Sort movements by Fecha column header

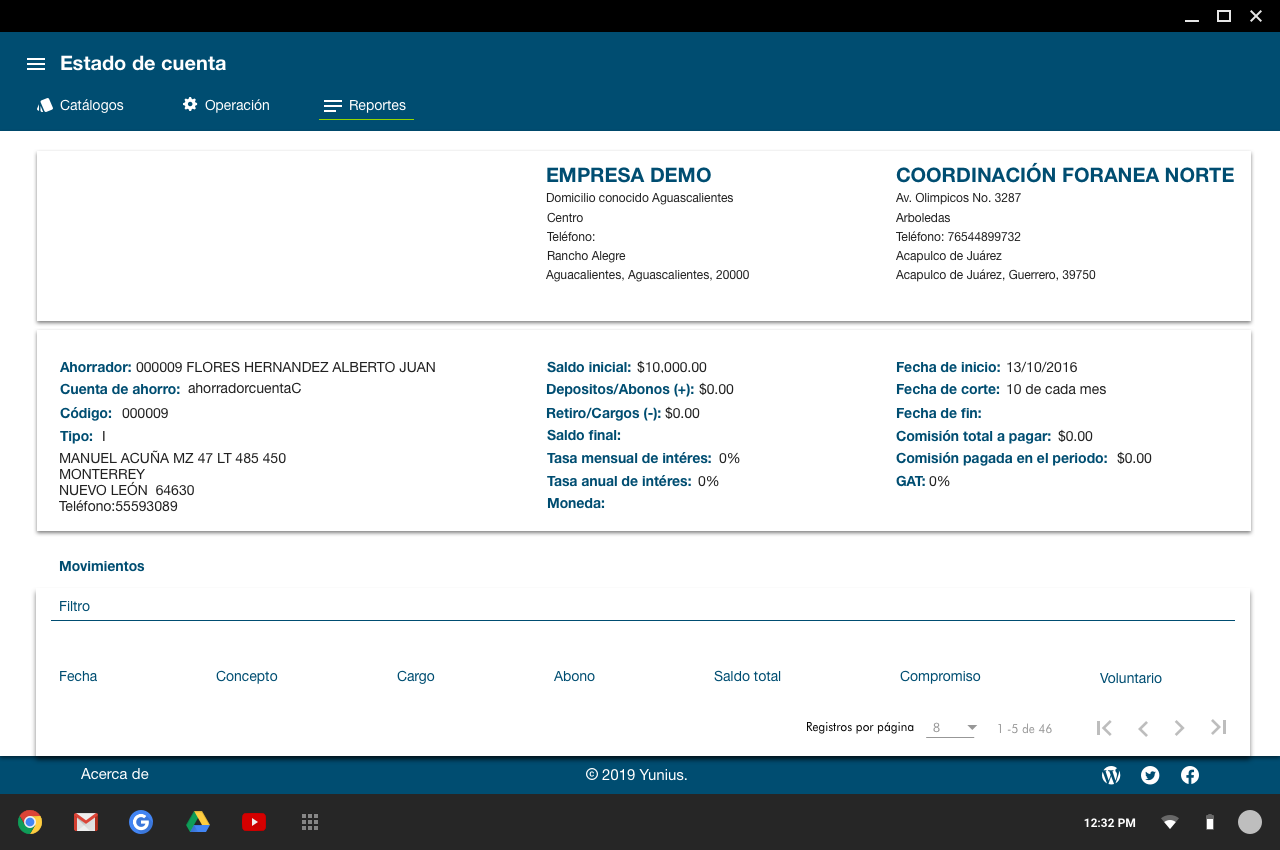coord(78,676)
